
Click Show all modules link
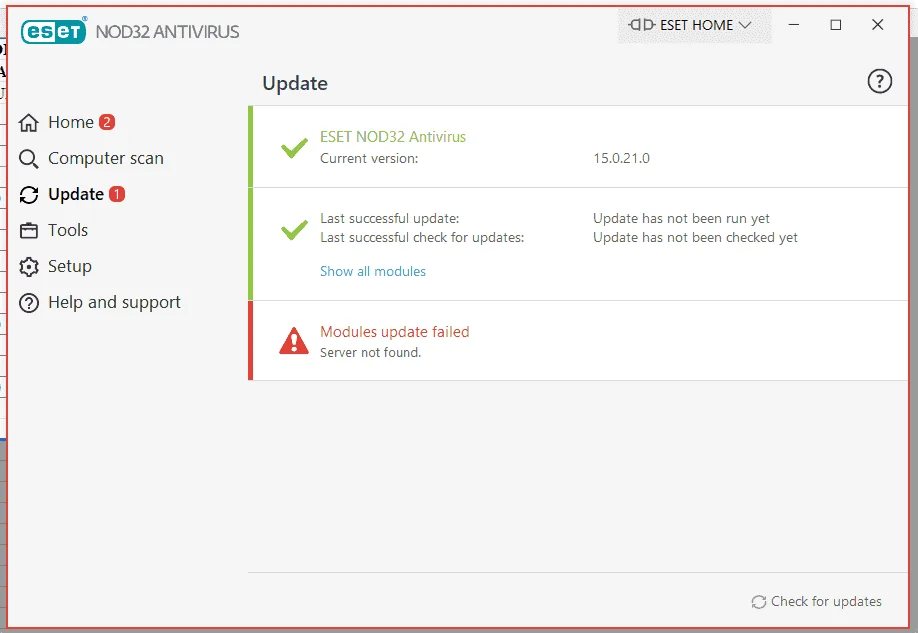(373, 271)
